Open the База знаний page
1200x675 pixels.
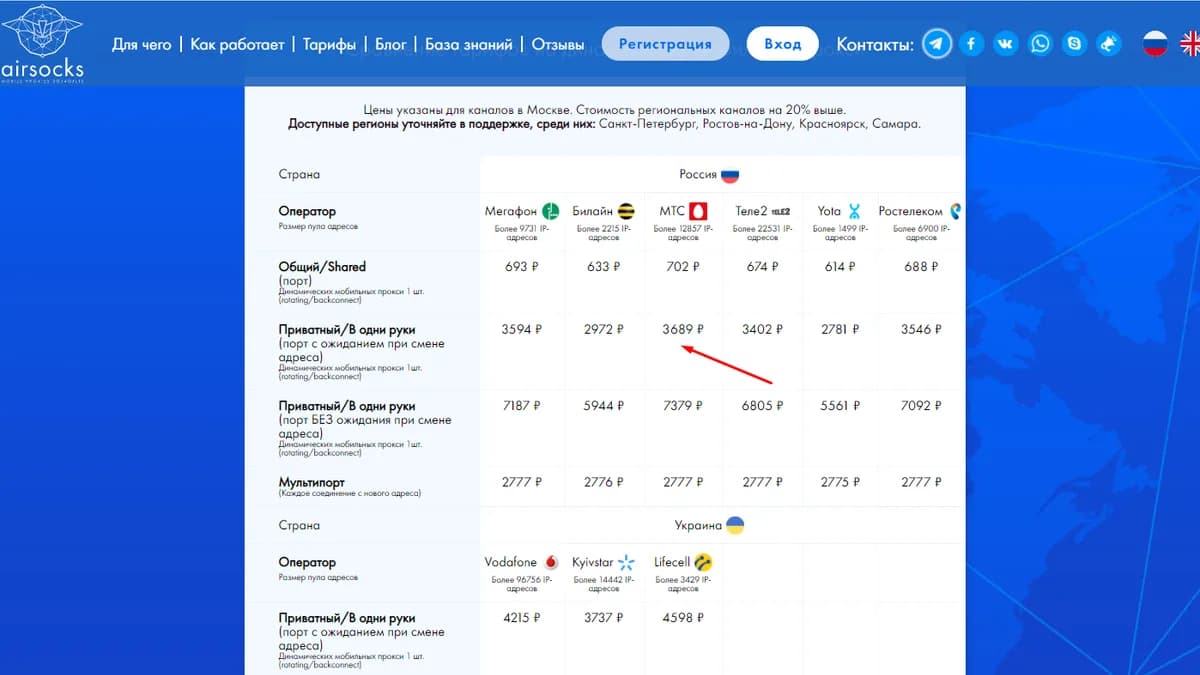click(469, 45)
